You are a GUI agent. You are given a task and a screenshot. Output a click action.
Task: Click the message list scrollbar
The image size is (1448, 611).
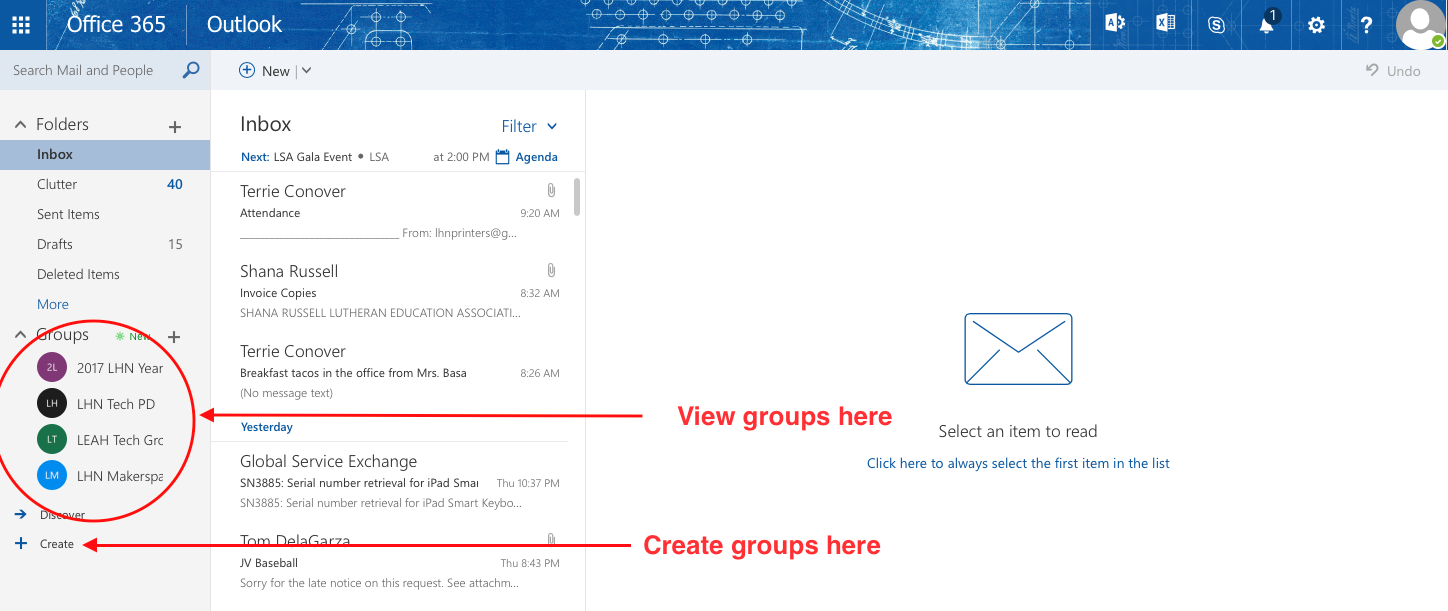(576, 196)
